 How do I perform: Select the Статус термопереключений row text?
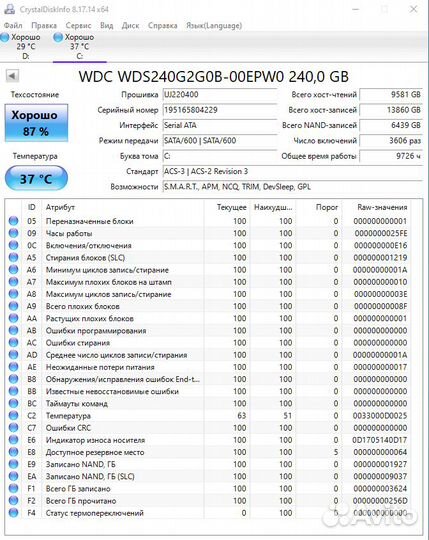coord(94,513)
